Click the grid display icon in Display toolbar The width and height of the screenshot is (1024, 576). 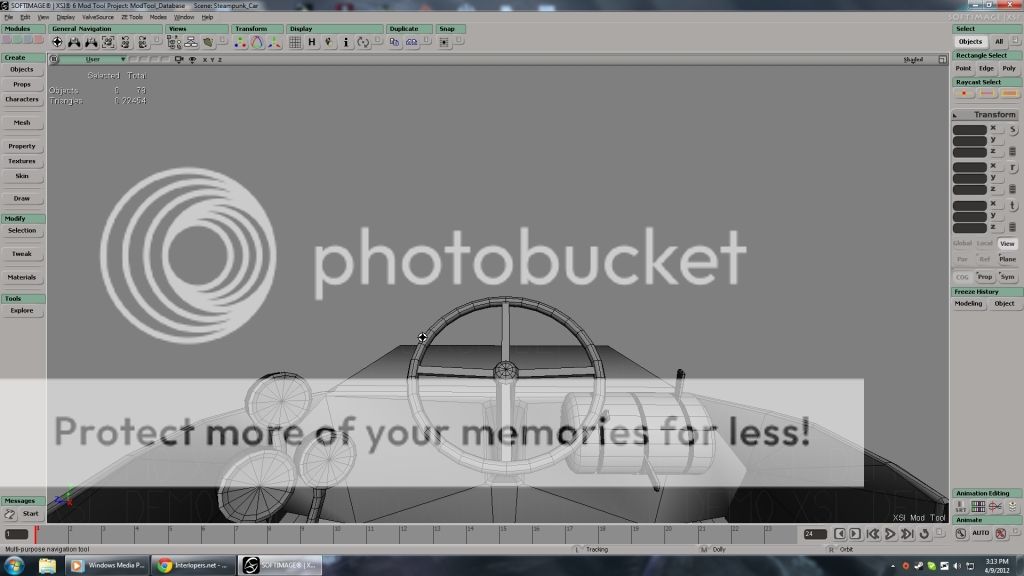(x=296, y=43)
